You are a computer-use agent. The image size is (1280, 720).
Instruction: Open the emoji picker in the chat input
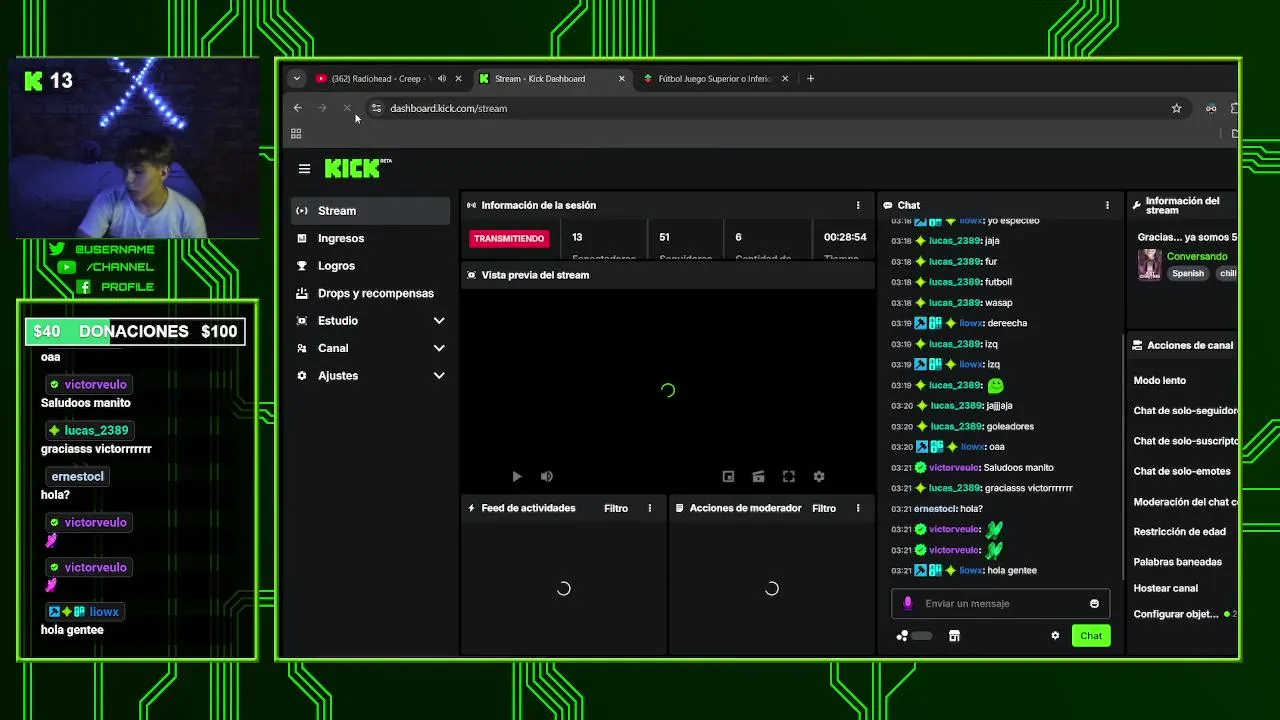click(1094, 604)
